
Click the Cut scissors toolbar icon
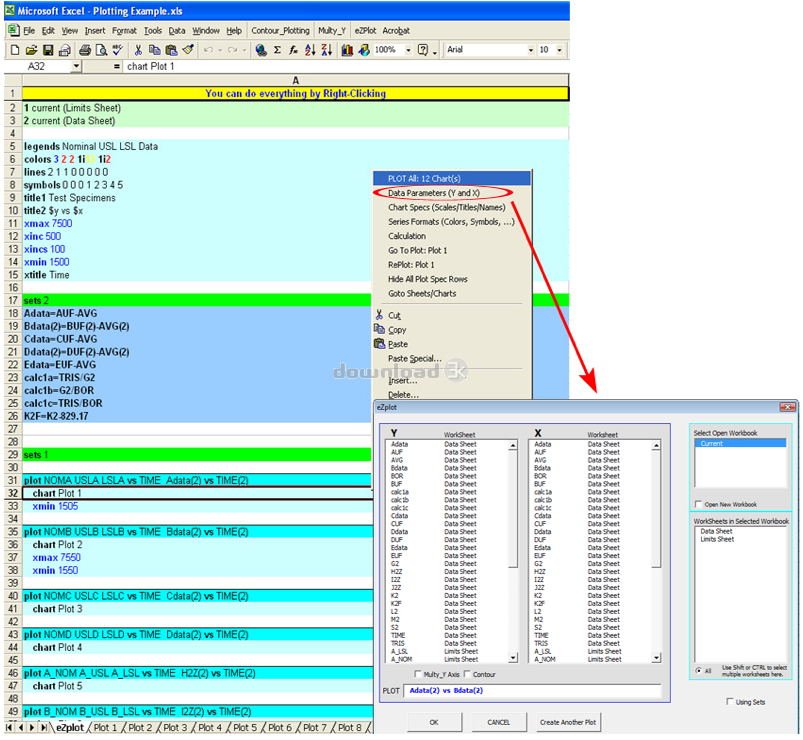(137, 50)
